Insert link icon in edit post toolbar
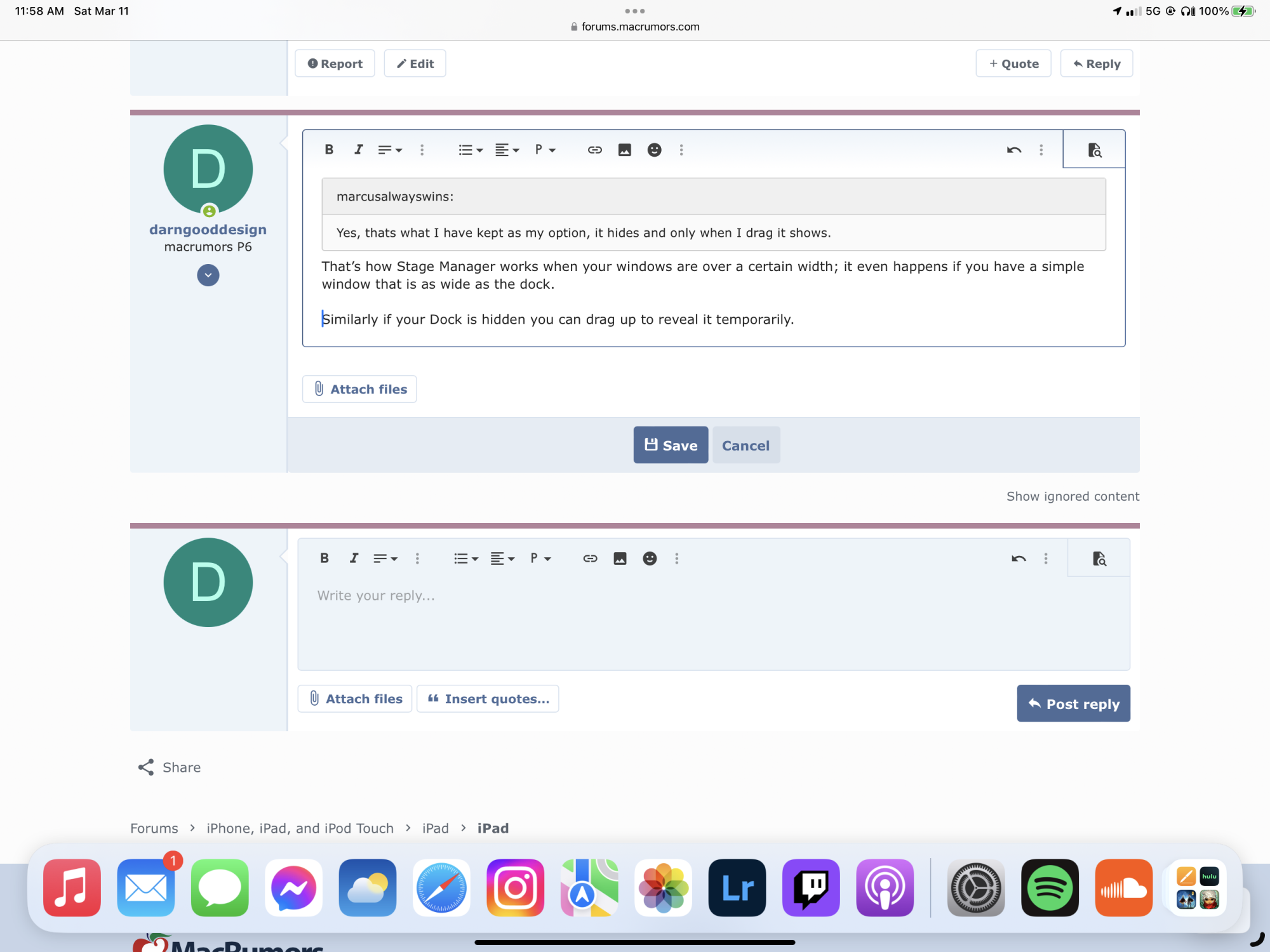 coord(594,150)
